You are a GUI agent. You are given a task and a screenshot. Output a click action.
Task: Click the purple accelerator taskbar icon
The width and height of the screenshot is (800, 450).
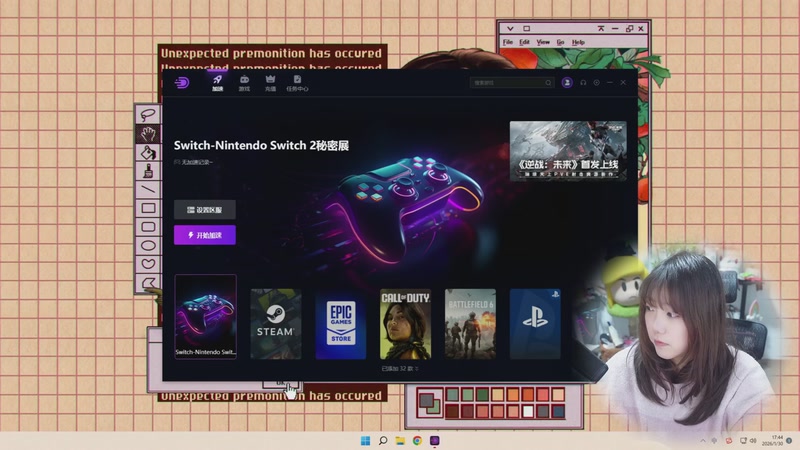[x=435, y=441]
